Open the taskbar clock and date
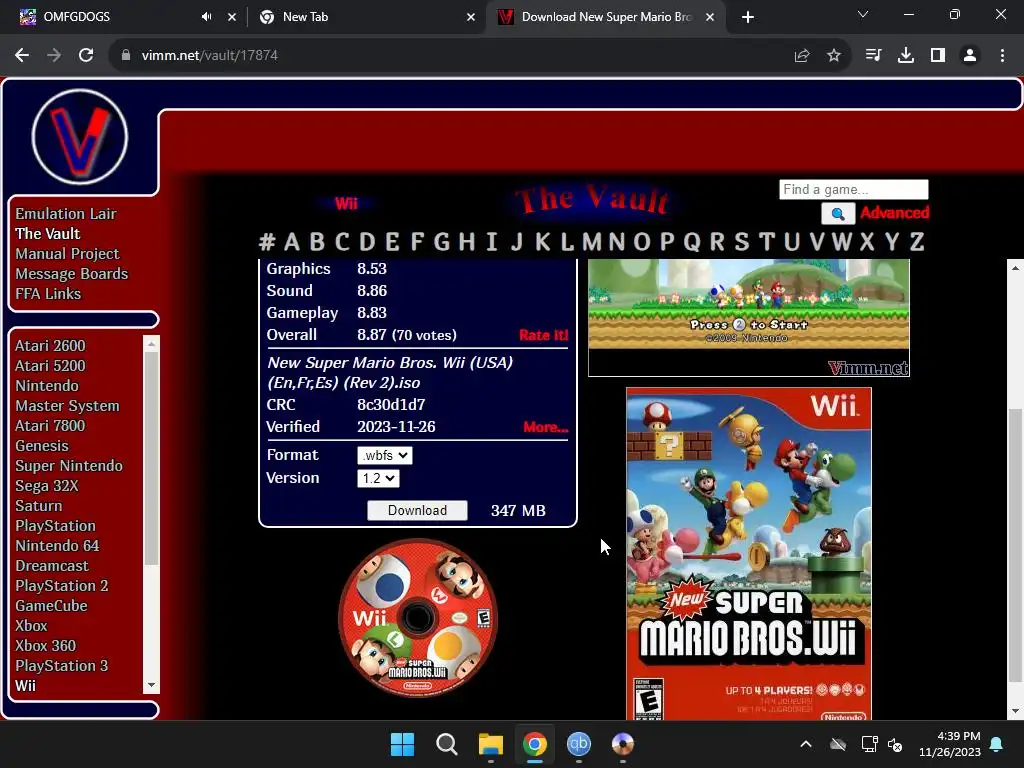1024x768 pixels. click(x=950, y=744)
